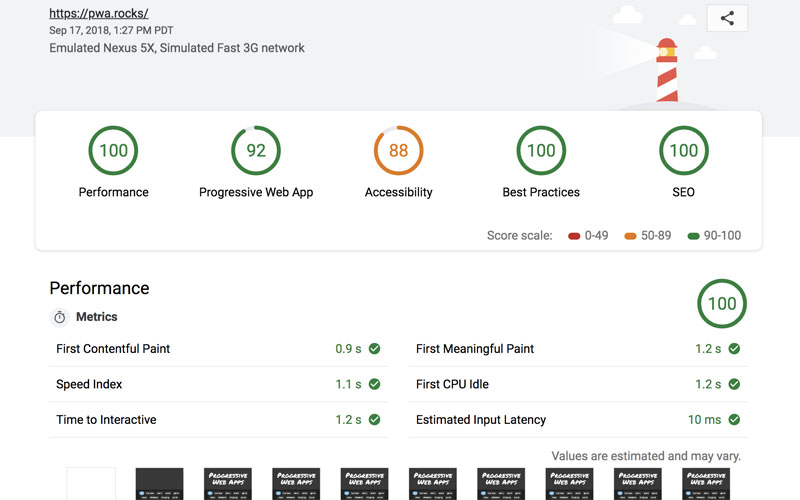Open the Best Practices label link

pos(541,192)
